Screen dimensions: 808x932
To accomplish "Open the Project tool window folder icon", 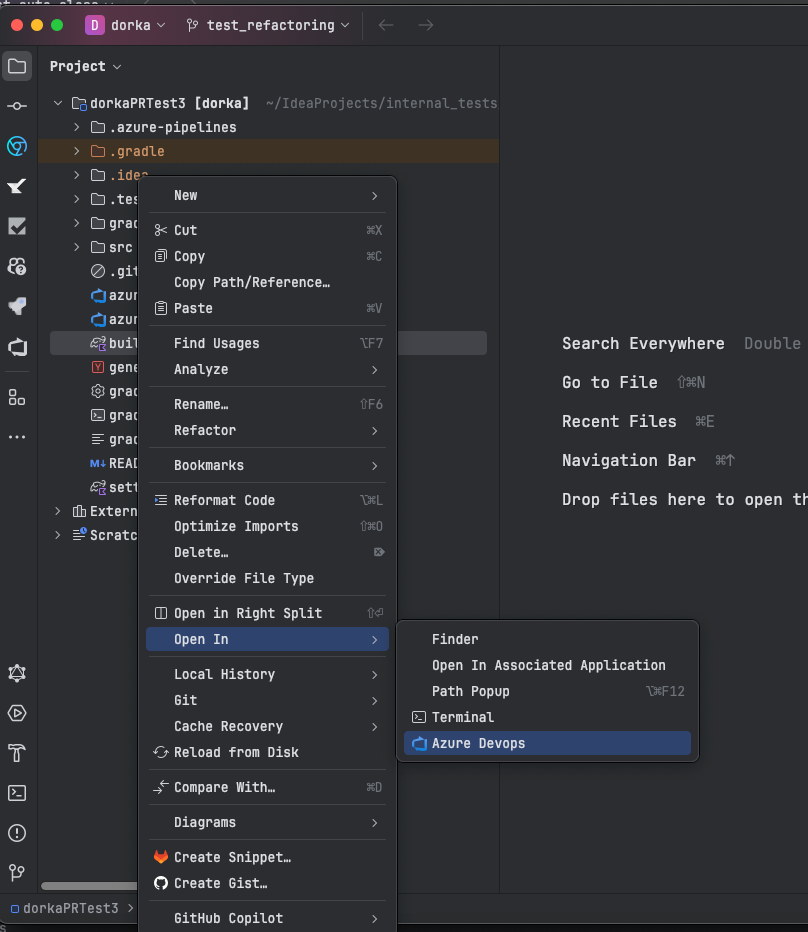I will tap(17, 66).
